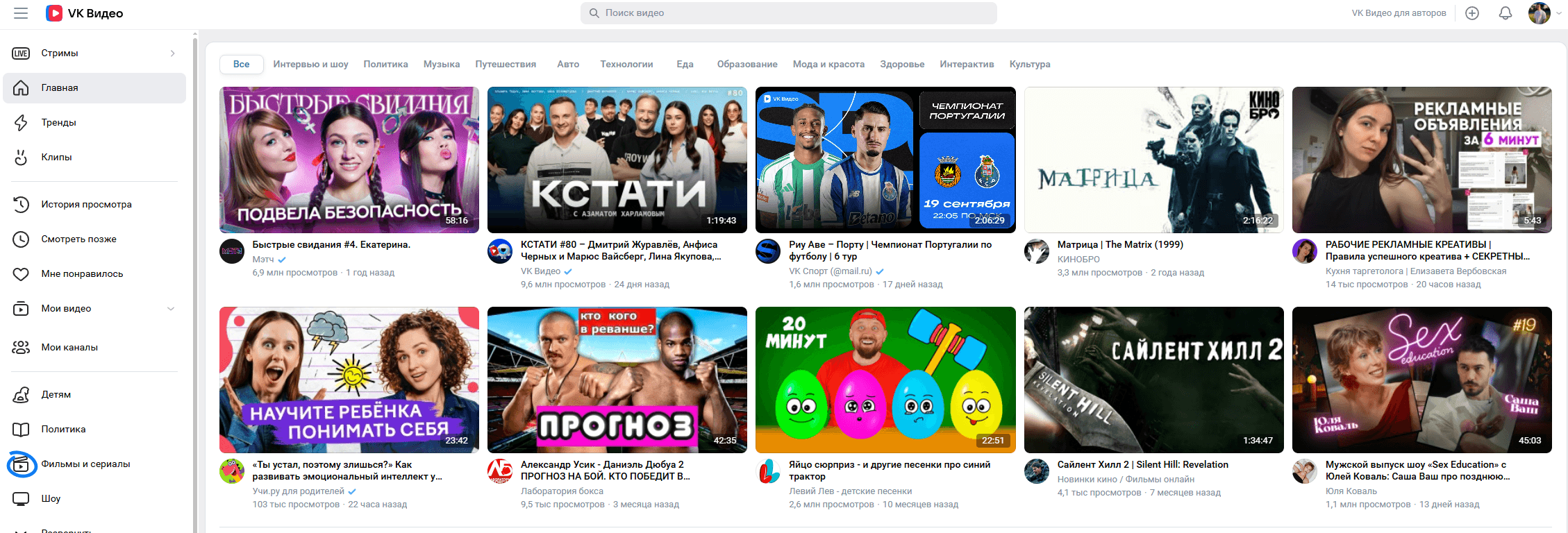The image size is (1568, 533).
Task: Play the Научите ребёнка понимать себя thumbnail
Action: pos(349,380)
